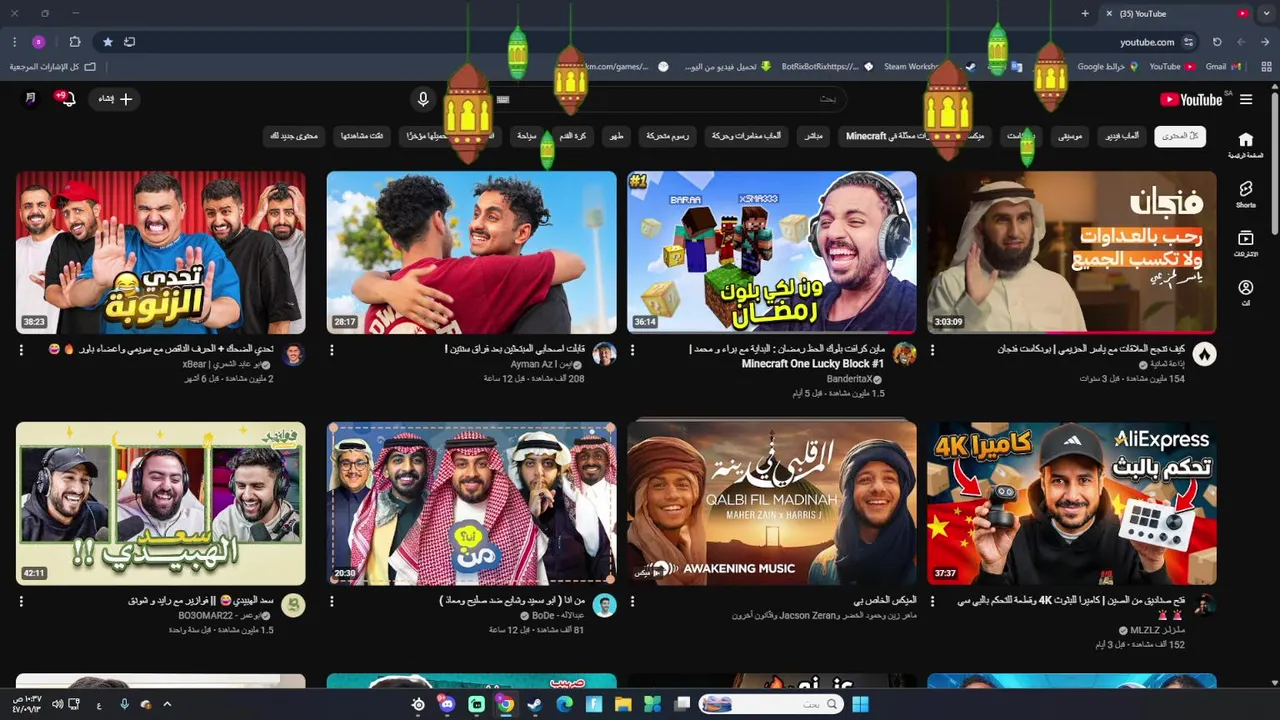1280x720 pixels.
Task: Open Shorts in the sidebar
Action: pyautogui.click(x=1245, y=194)
